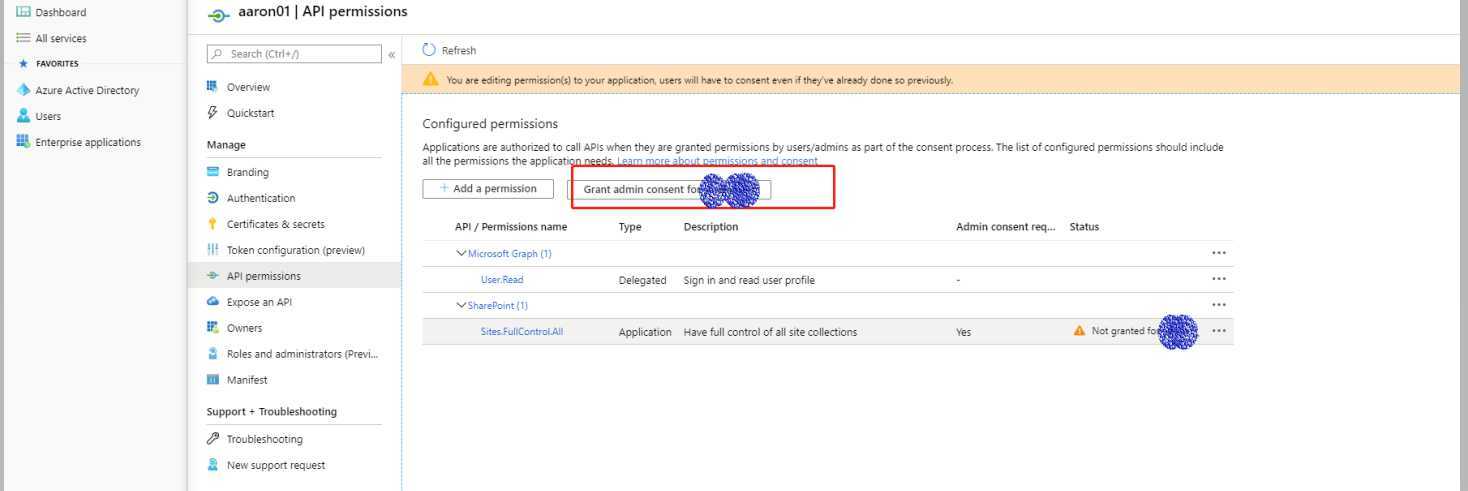Click the Not granted warning icon
Viewport: 1468px width, 491px height.
(x=1079, y=331)
